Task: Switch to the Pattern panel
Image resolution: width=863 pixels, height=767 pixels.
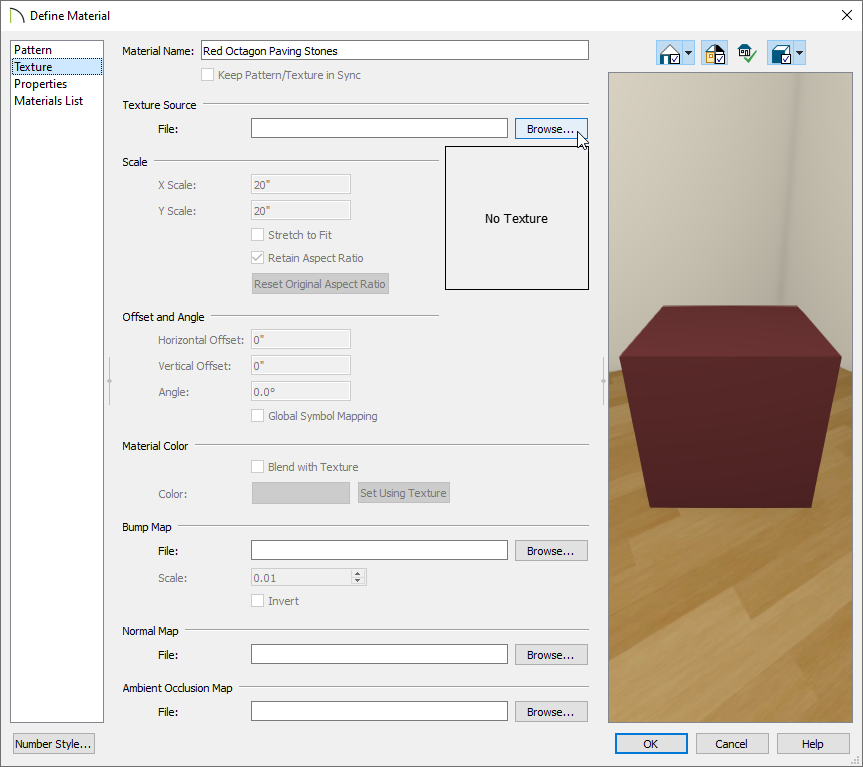Action: pyautogui.click(x=33, y=50)
